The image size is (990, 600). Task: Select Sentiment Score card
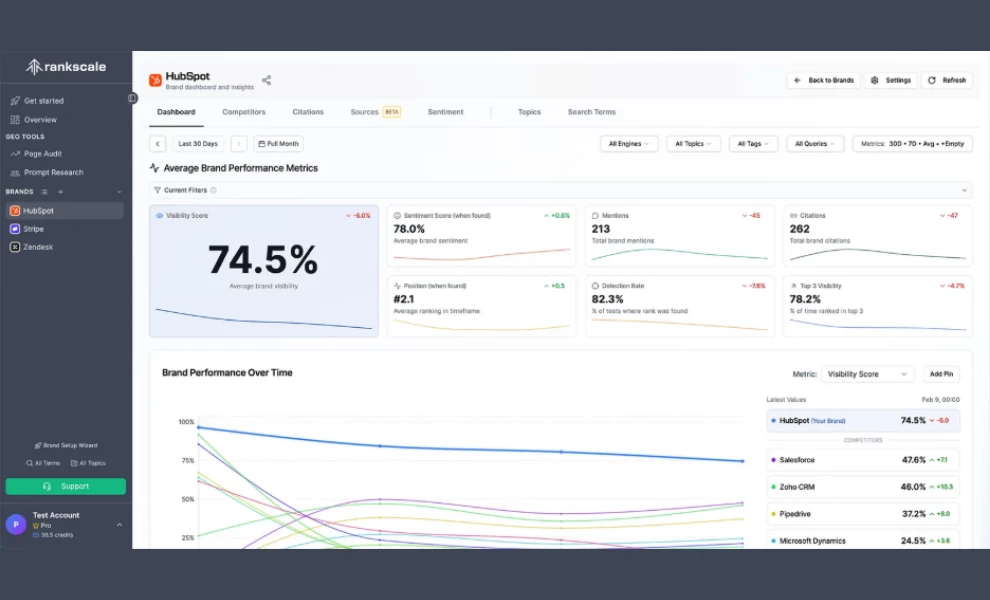click(x=481, y=236)
